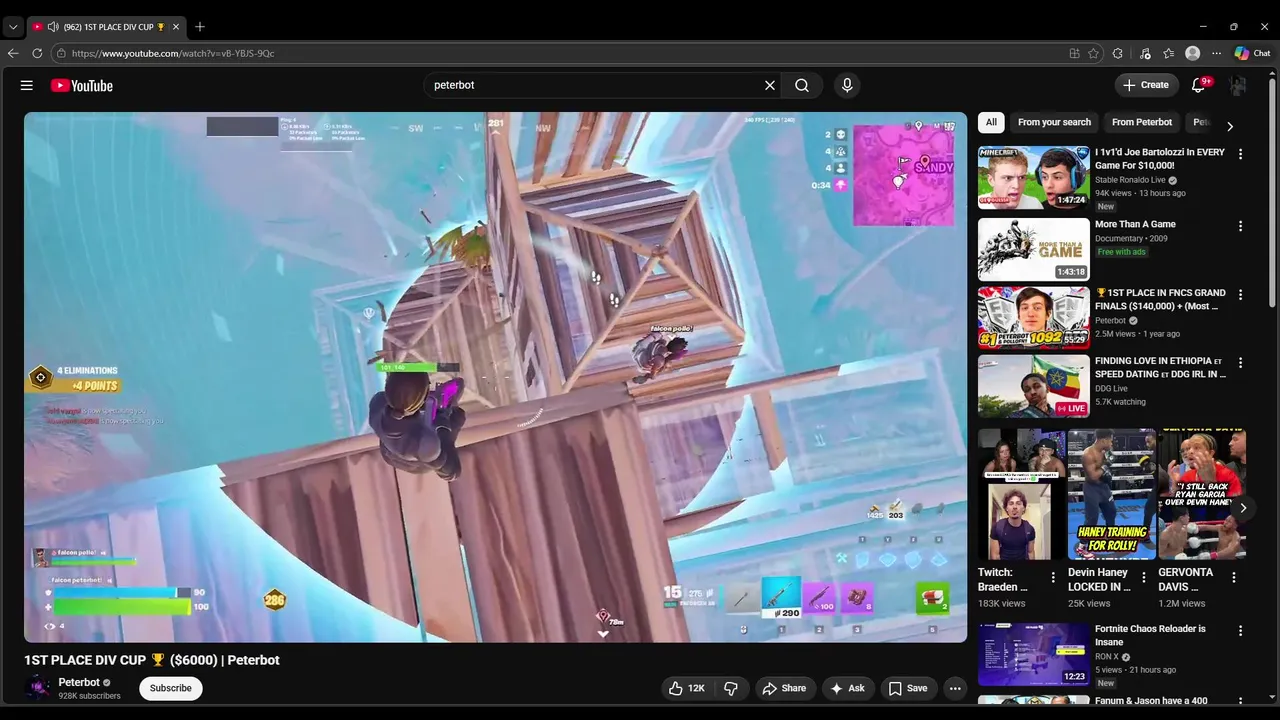This screenshot has height=720, width=1280.
Task: Click the video player to pause
Action: 496,377
